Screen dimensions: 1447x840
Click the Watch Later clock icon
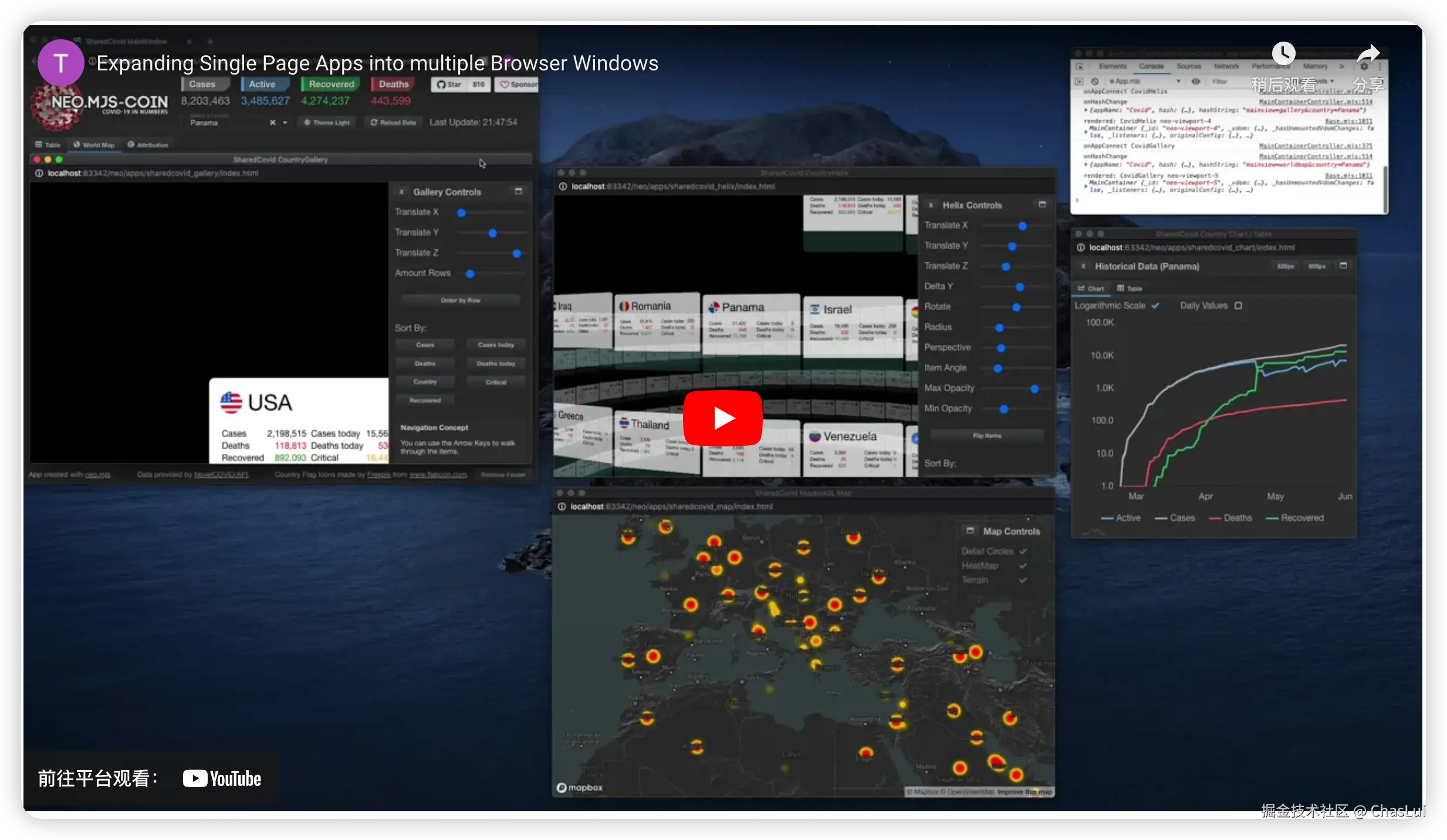click(1283, 54)
